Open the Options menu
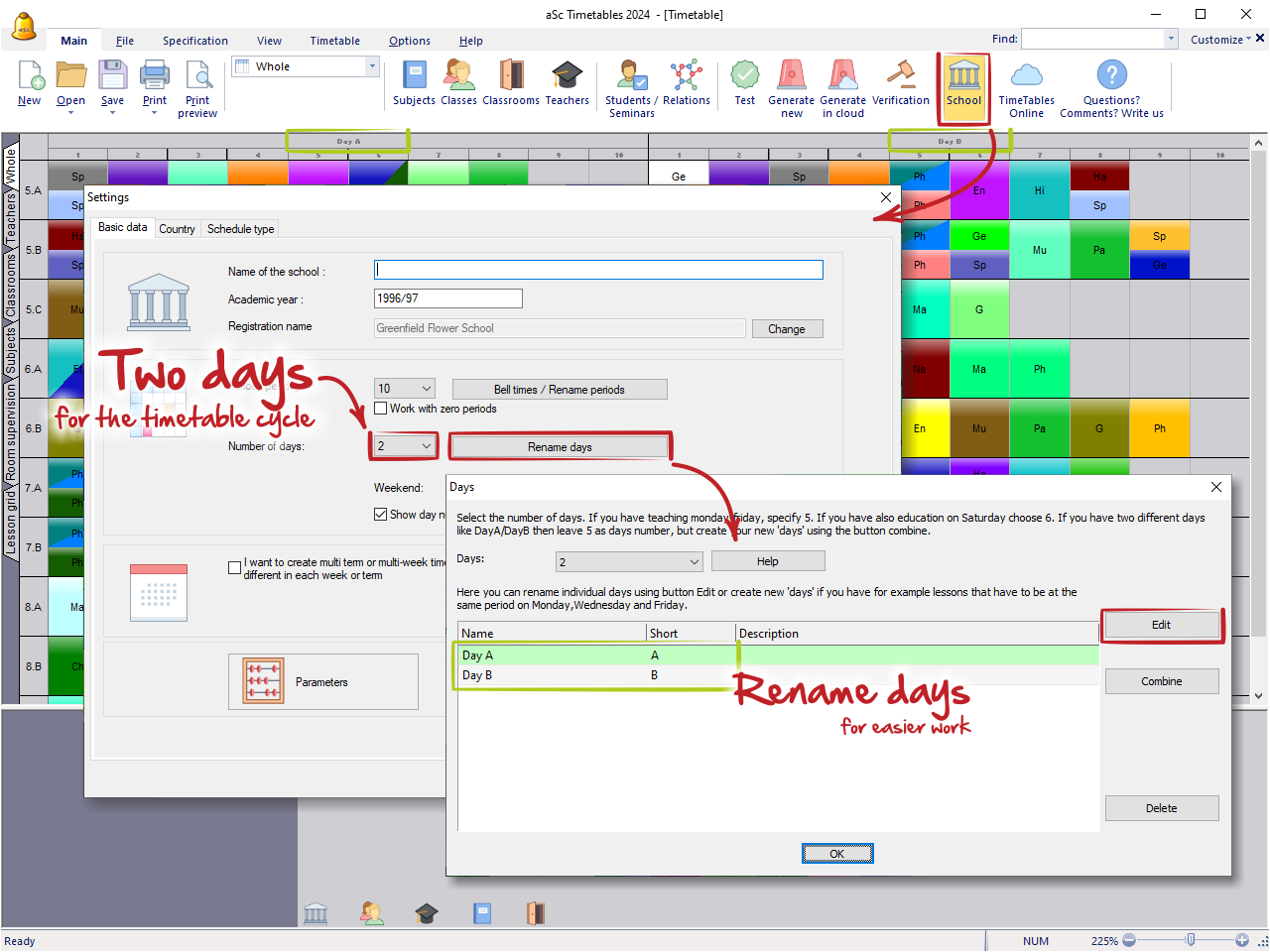1270x952 pixels. [410, 41]
